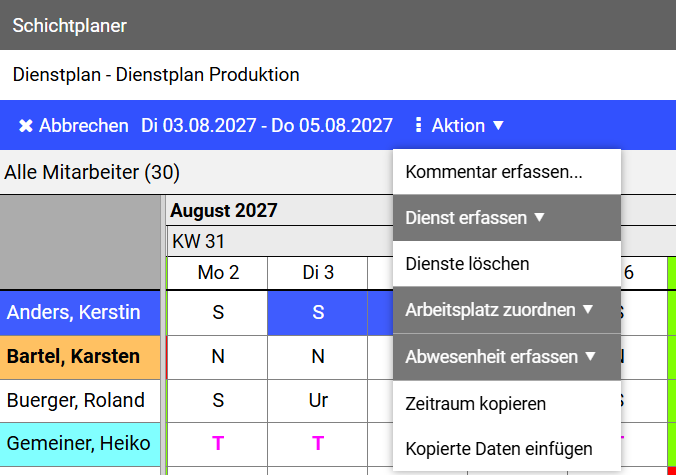The height and width of the screenshot is (475, 676).
Task: Select Dienste löschen menu entry
Action: tap(507, 264)
